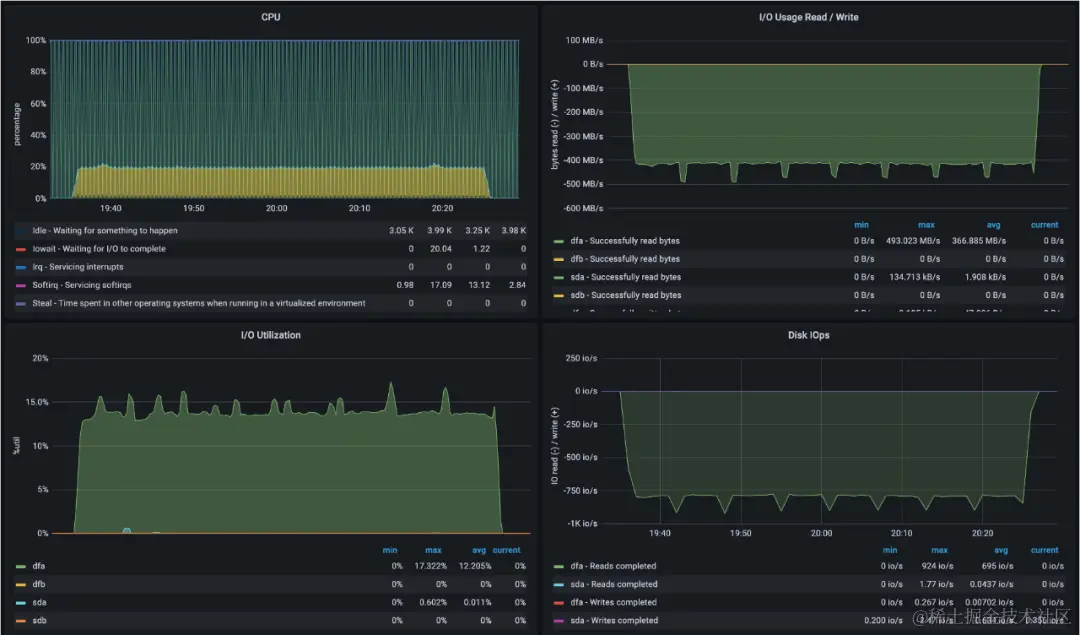Click the blue Irq series color swatch
Viewport: 1080px width, 635px height.
coord(21,267)
